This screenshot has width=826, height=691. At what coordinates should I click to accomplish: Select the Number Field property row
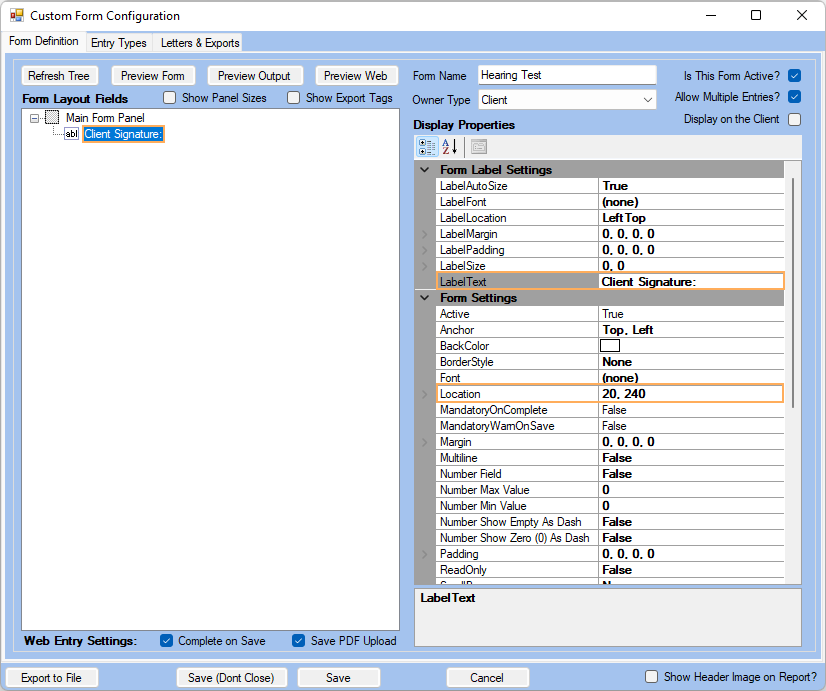click(x=611, y=474)
